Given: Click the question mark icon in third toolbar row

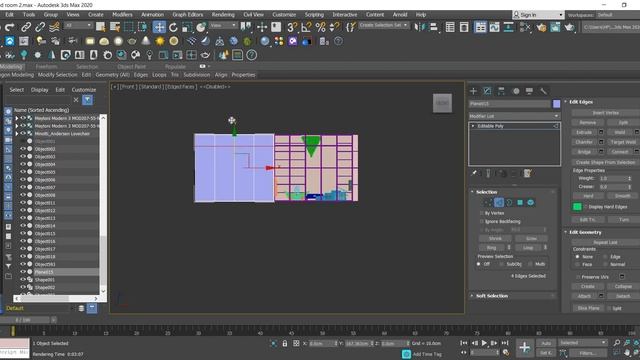Looking at the screenshot, I should tap(251, 55).
